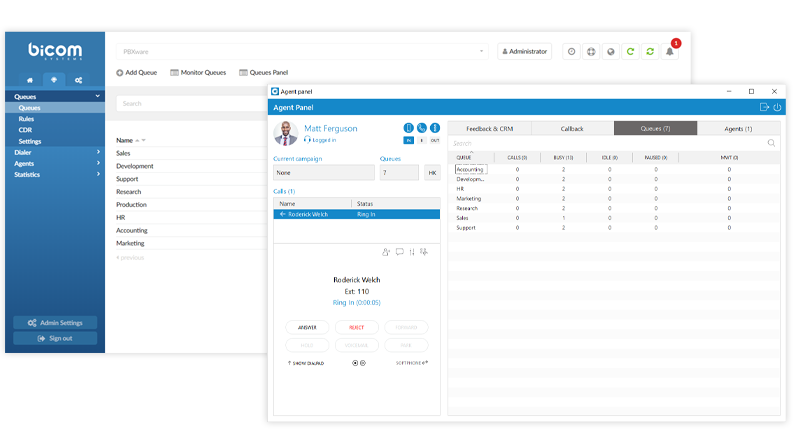
Task: Click the gears settings icon in sidebar
Action: tap(79, 79)
